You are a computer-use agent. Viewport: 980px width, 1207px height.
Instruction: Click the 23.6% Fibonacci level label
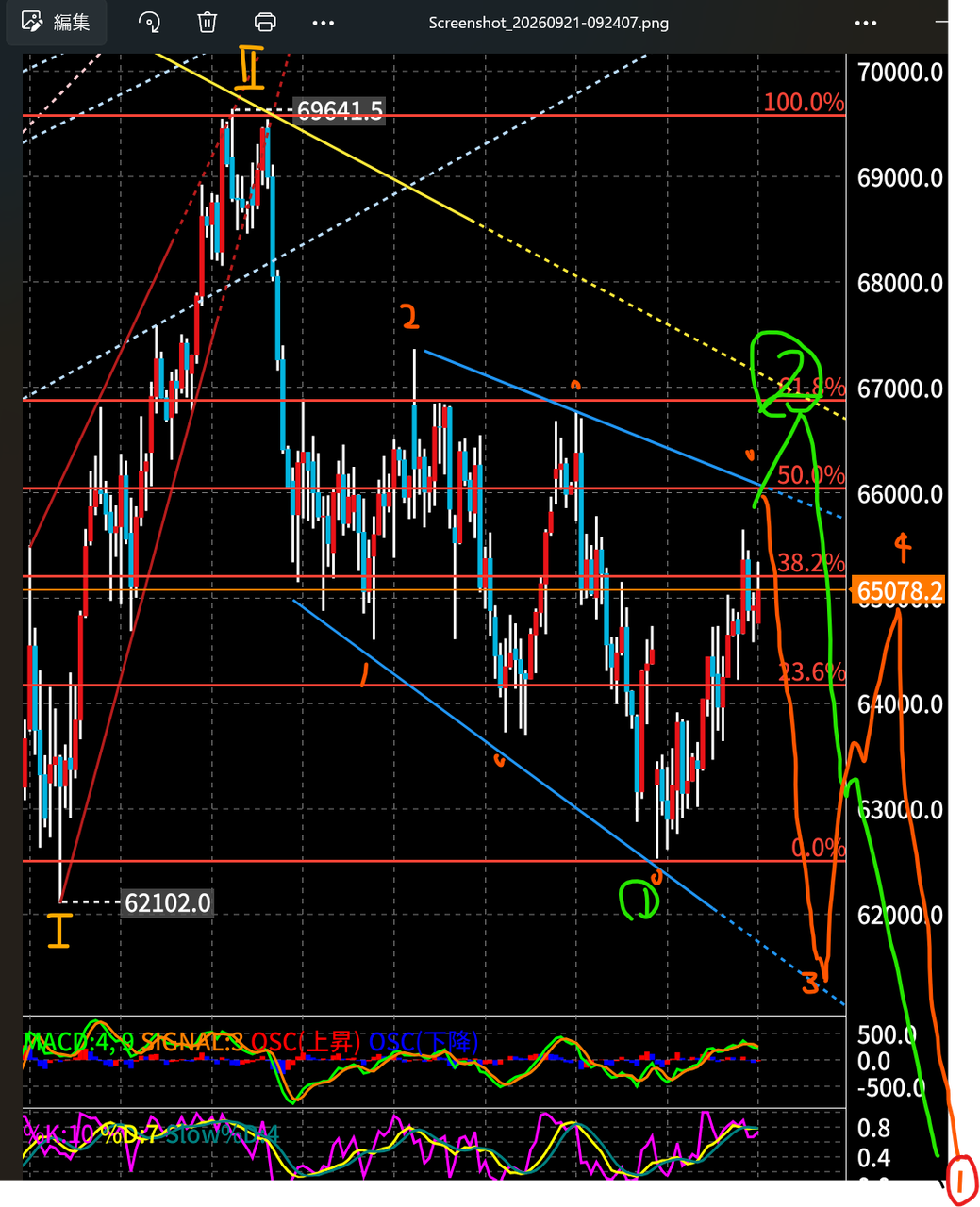pos(811,672)
